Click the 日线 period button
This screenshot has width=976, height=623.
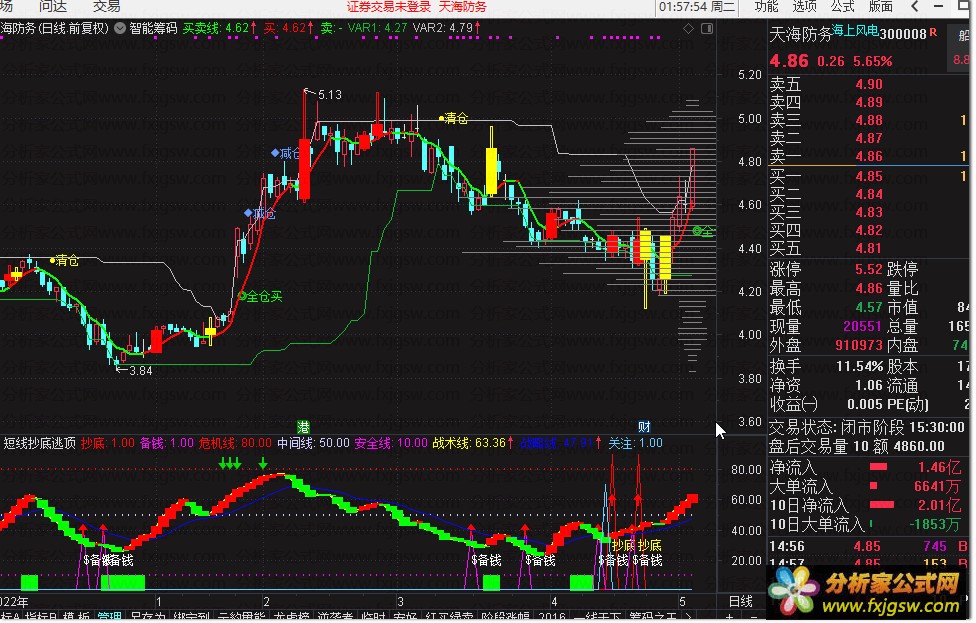[741, 602]
